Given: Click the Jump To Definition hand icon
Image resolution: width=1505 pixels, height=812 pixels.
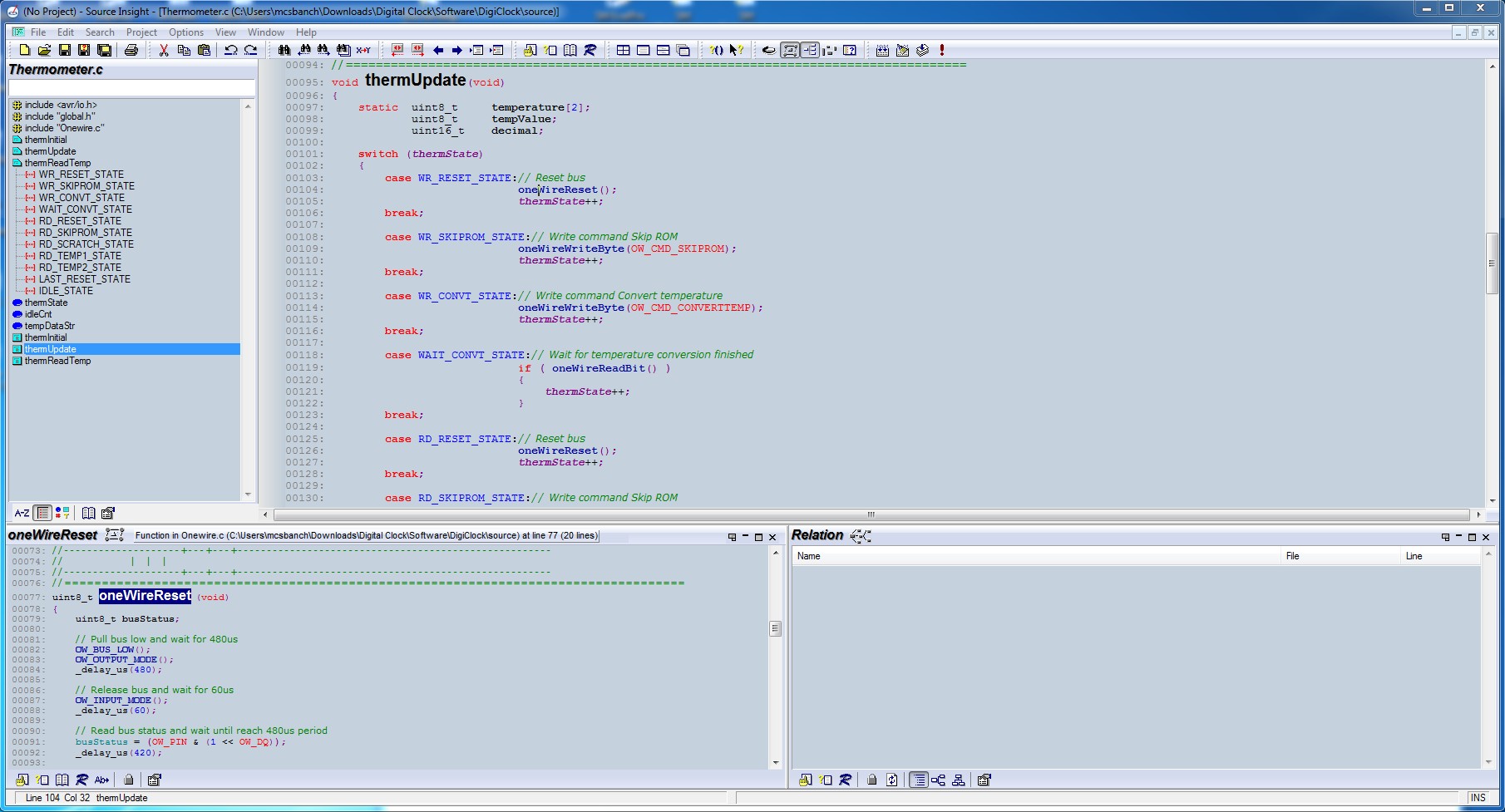Looking at the screenshot, I should point(530,50).
